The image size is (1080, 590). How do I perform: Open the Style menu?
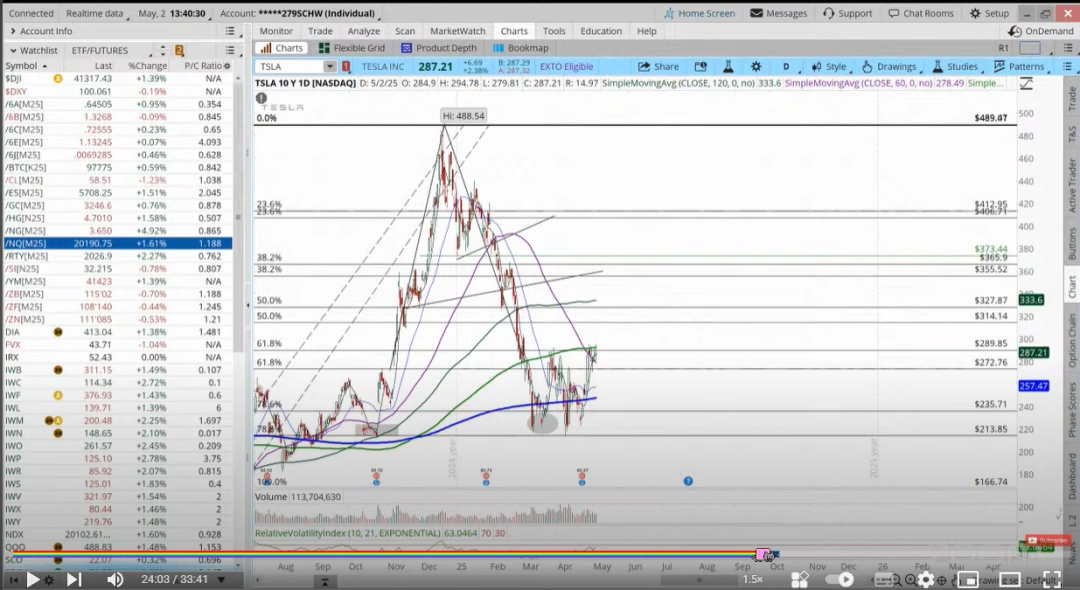829,67
